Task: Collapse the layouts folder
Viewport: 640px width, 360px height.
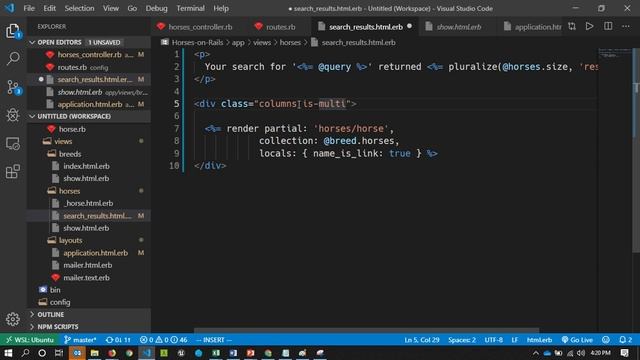Action: [x=70, y=240]
